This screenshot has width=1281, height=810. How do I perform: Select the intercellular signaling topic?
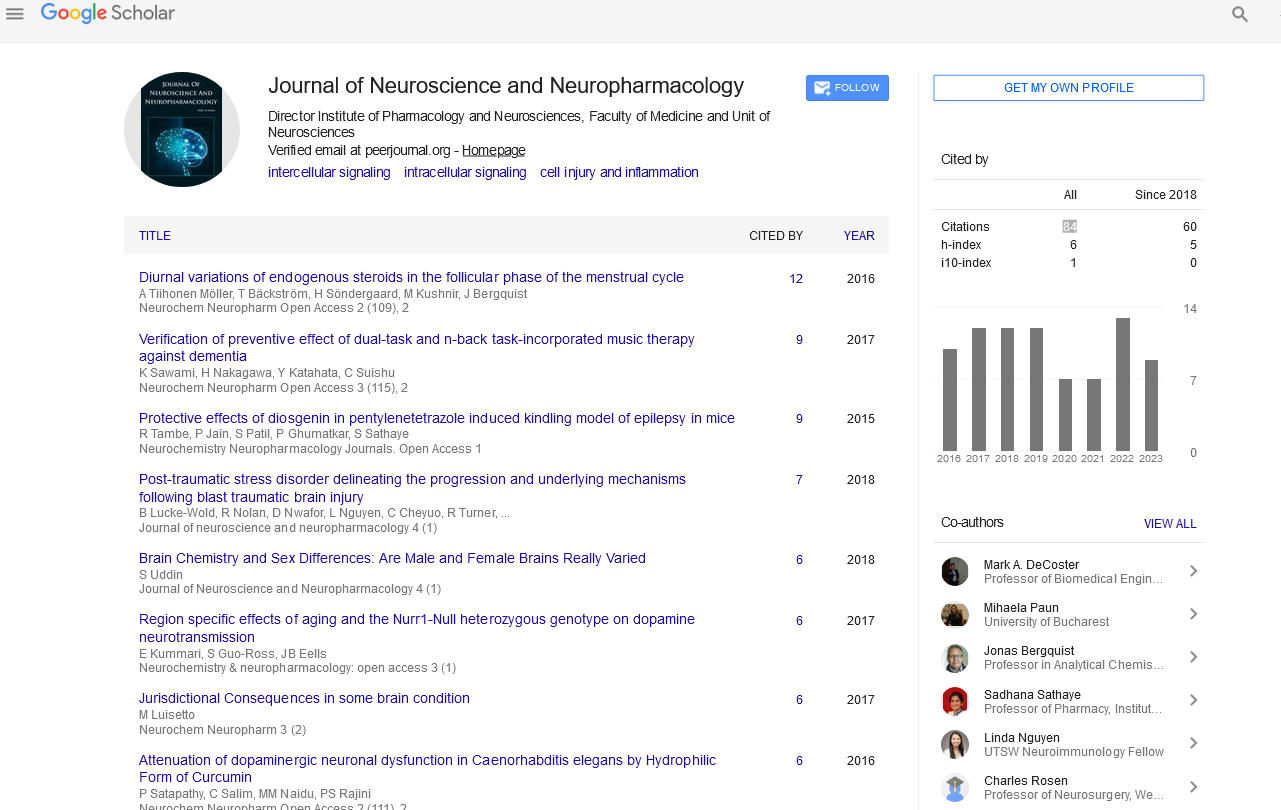pos(329,173)
